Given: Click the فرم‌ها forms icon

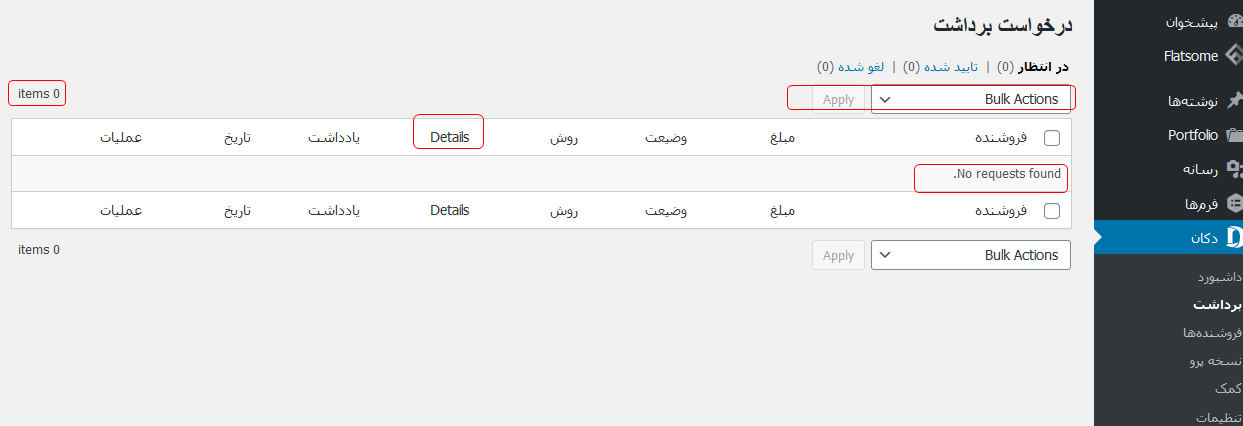Looking at the screenshot, I should tap(1234, 203).
